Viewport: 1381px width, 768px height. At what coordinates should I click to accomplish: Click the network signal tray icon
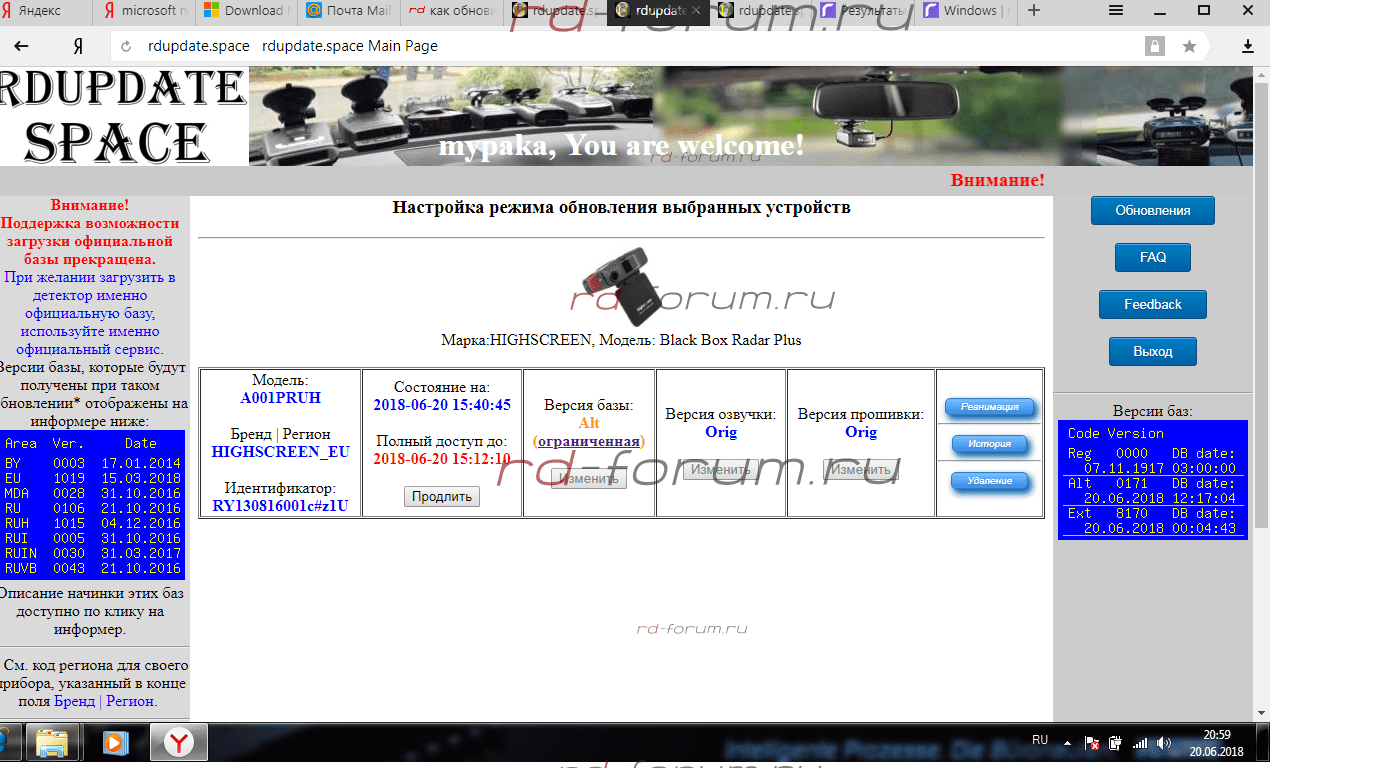click(x=1140, y=744)
